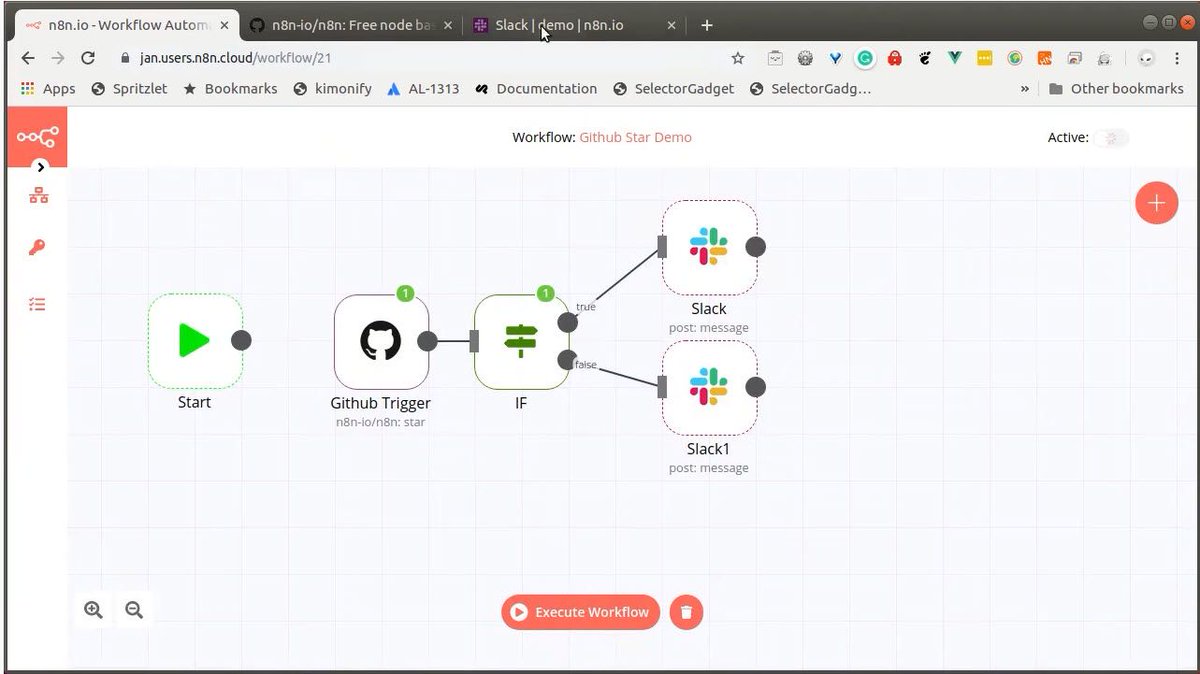1200x674 pixels.
Task: Go back in browser history
Action: pos(27,58)
